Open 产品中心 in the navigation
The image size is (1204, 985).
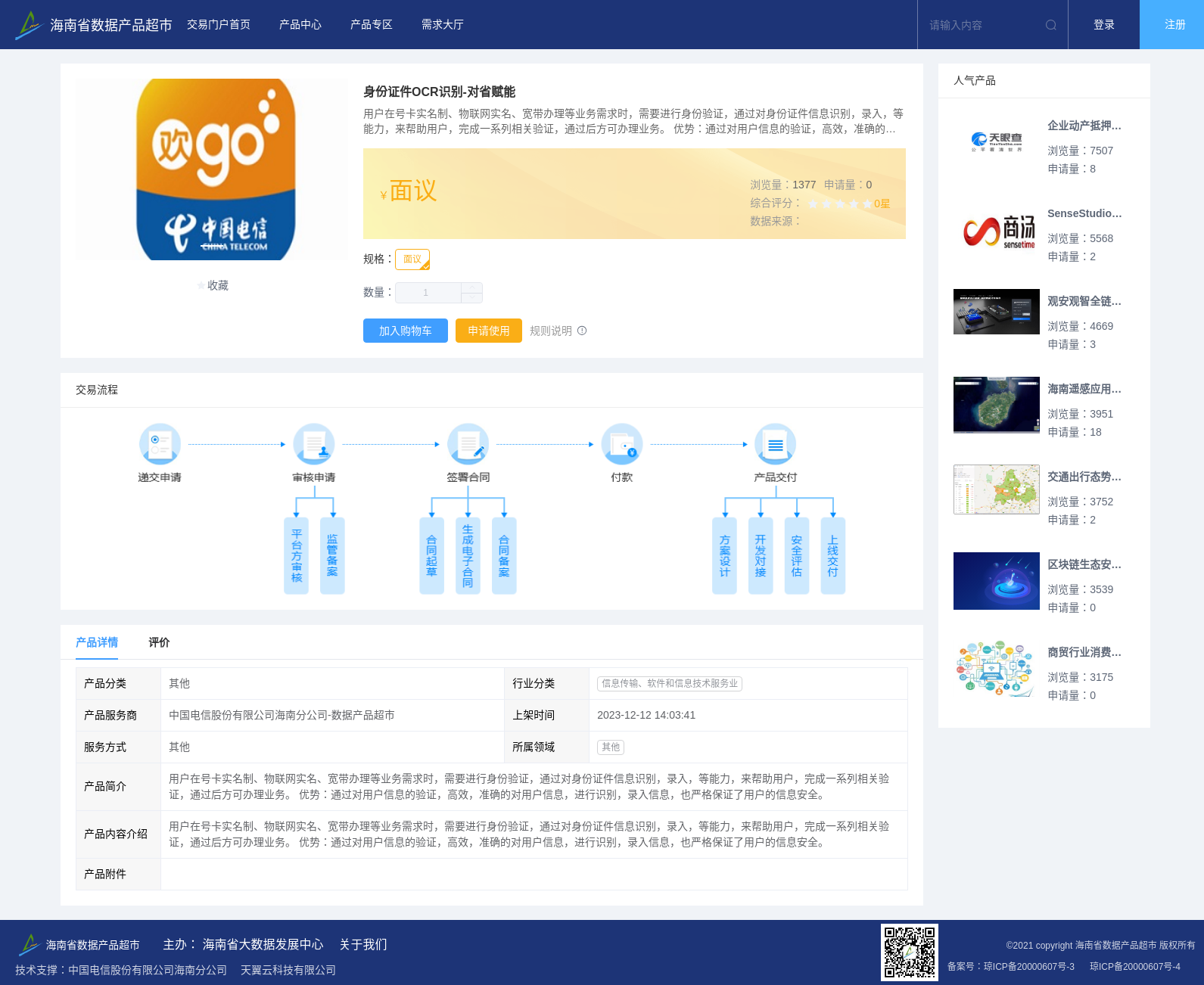click(x=300, y=25)
